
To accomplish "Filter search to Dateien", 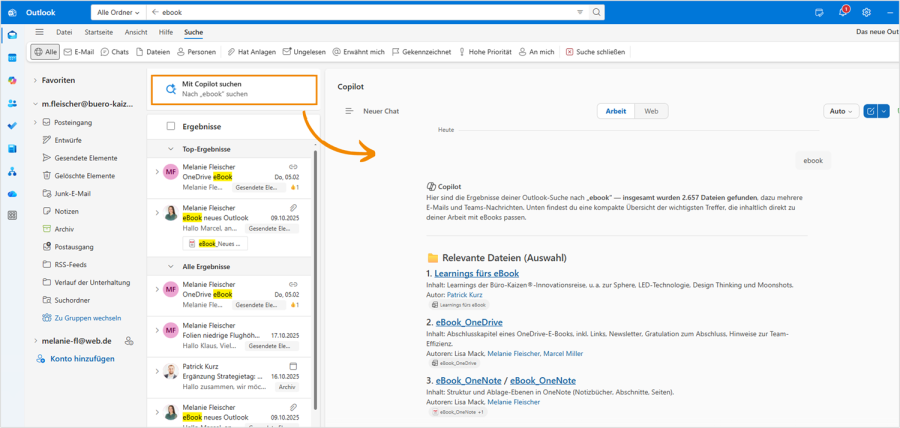I will (153, 52).
